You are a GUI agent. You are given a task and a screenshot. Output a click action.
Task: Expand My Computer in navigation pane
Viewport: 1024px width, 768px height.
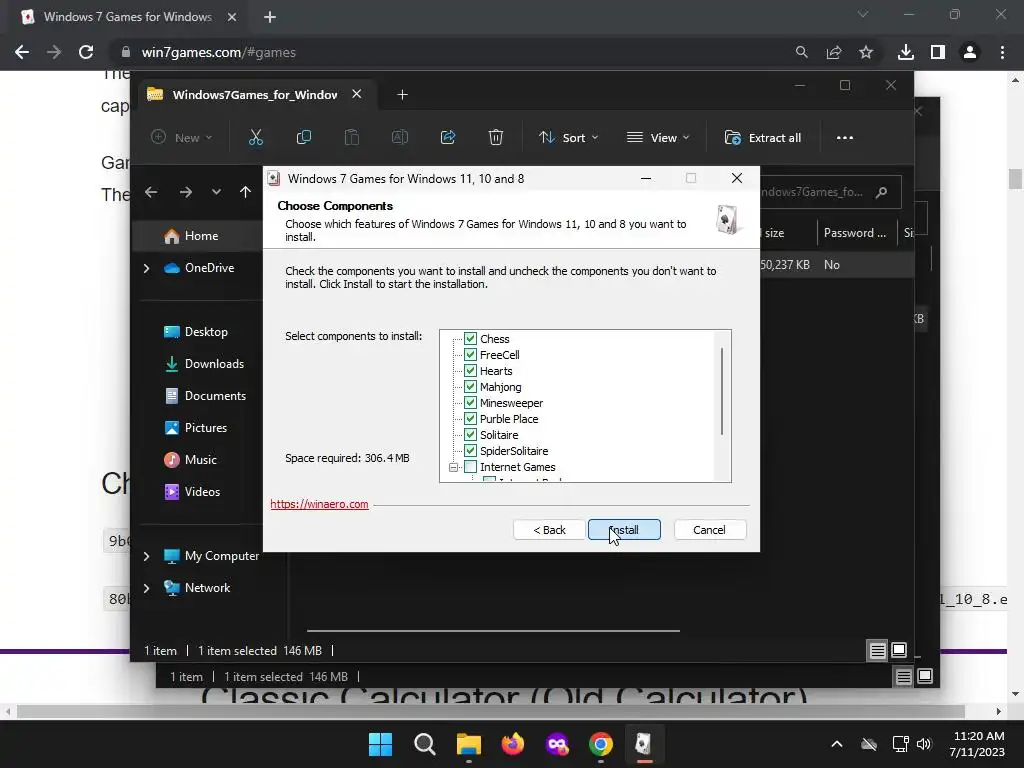146,556
